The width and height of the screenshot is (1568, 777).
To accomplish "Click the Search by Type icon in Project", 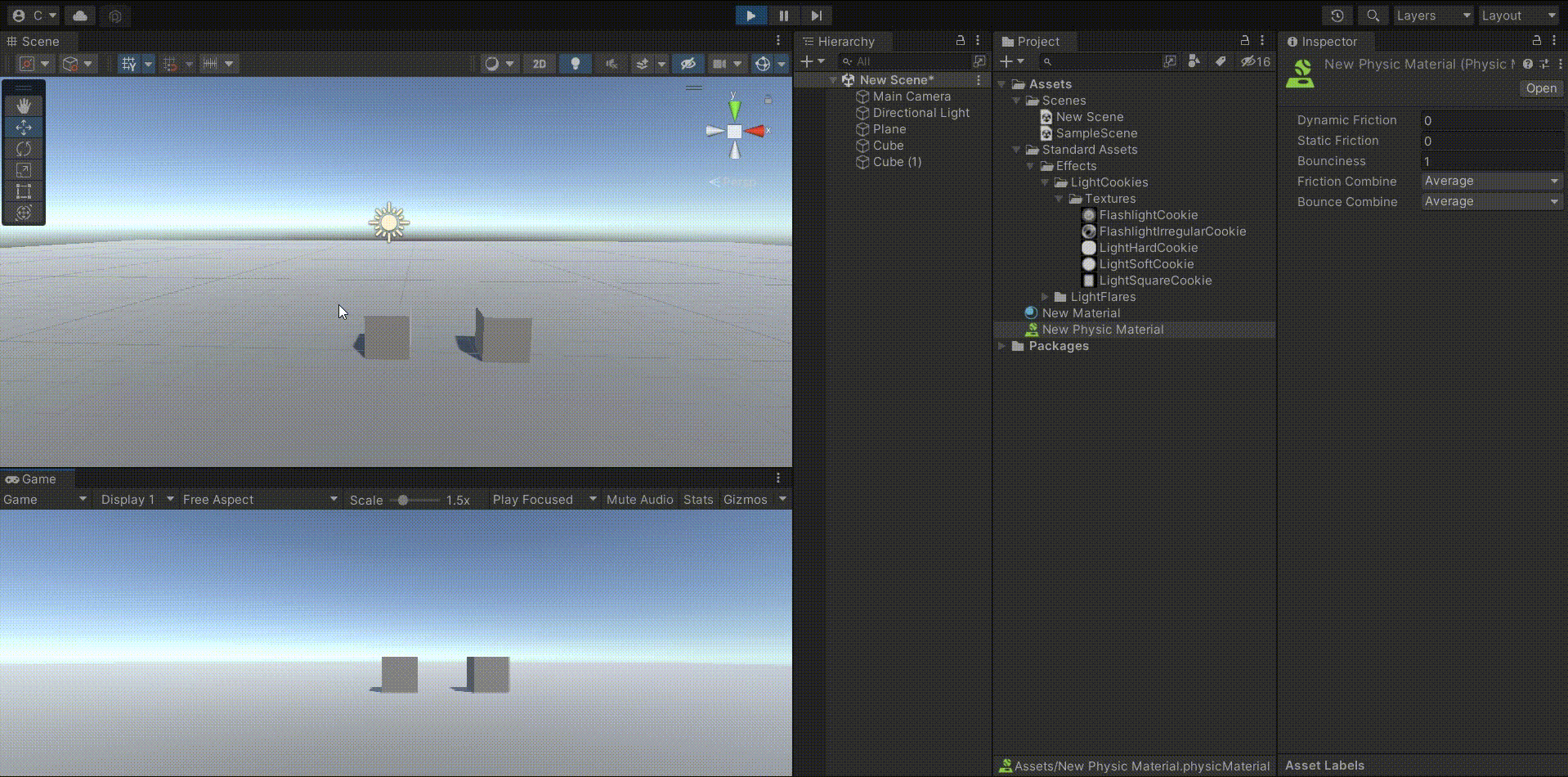I will click(1194, 61).
